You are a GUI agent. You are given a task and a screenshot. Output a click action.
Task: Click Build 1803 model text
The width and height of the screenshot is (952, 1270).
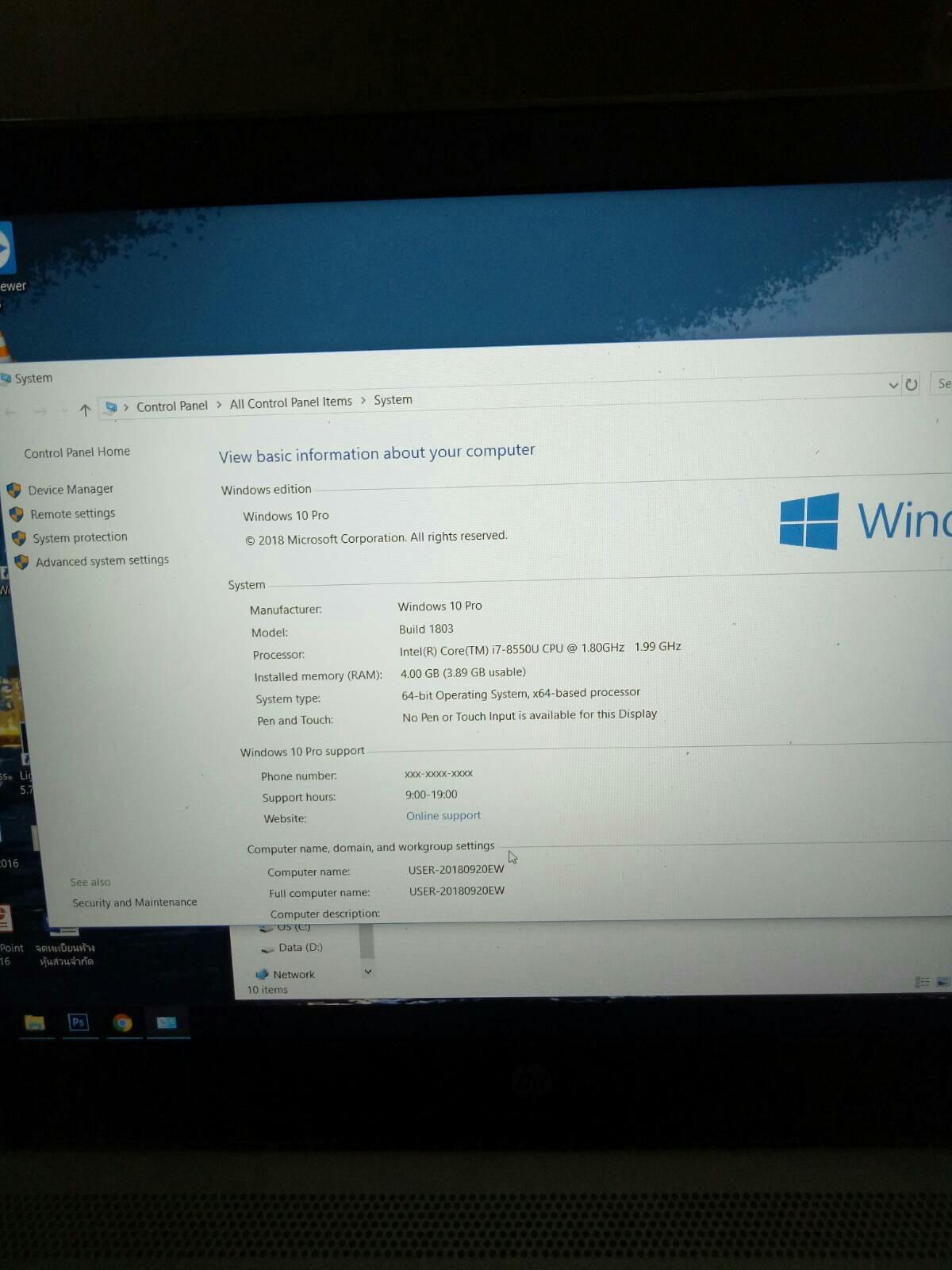[x=426, y=629]
